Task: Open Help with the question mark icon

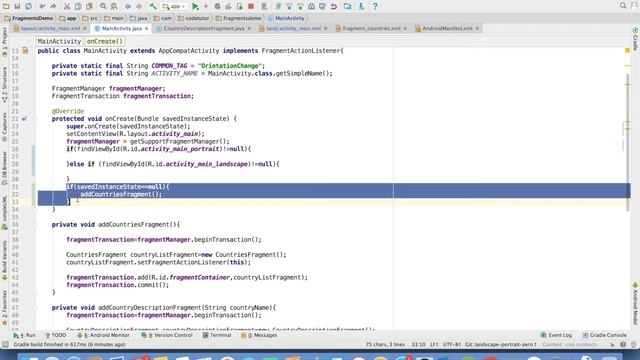Action: [x=375, y=6]
